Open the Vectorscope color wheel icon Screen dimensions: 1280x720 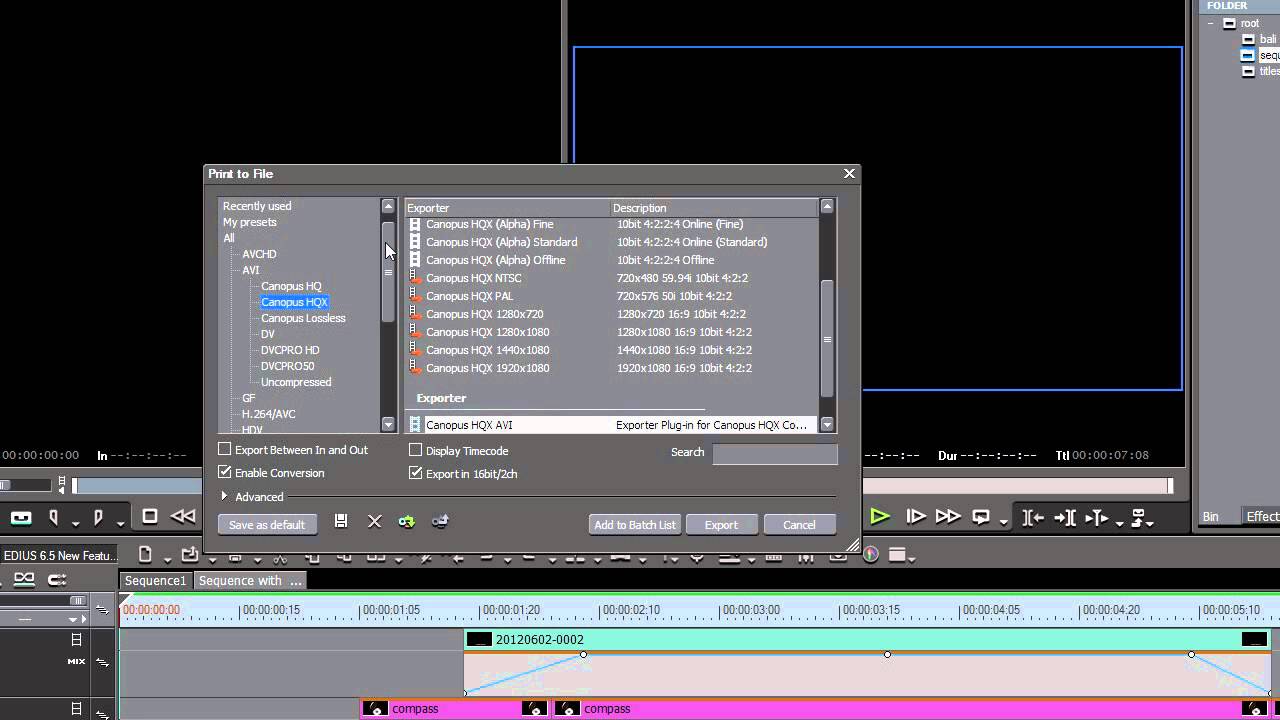[871, 554]
